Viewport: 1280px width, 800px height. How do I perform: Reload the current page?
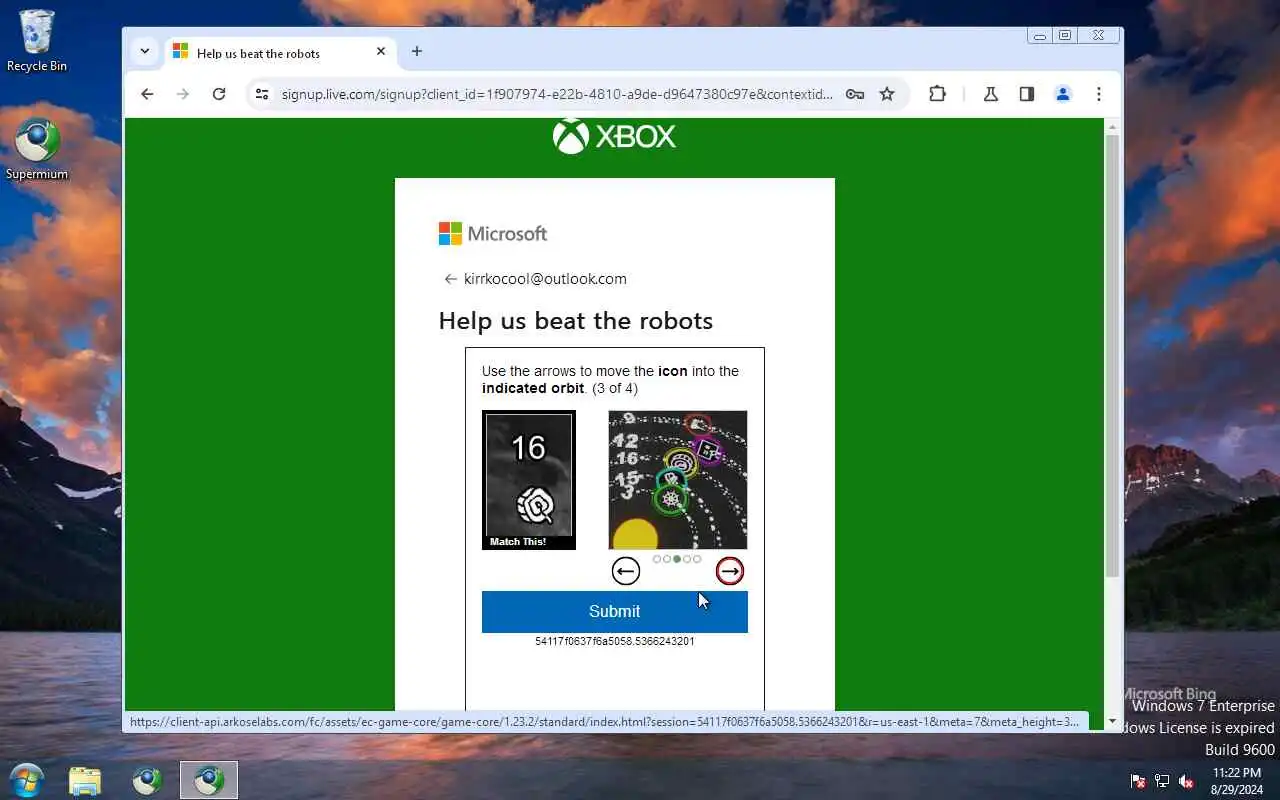[219, 94]
